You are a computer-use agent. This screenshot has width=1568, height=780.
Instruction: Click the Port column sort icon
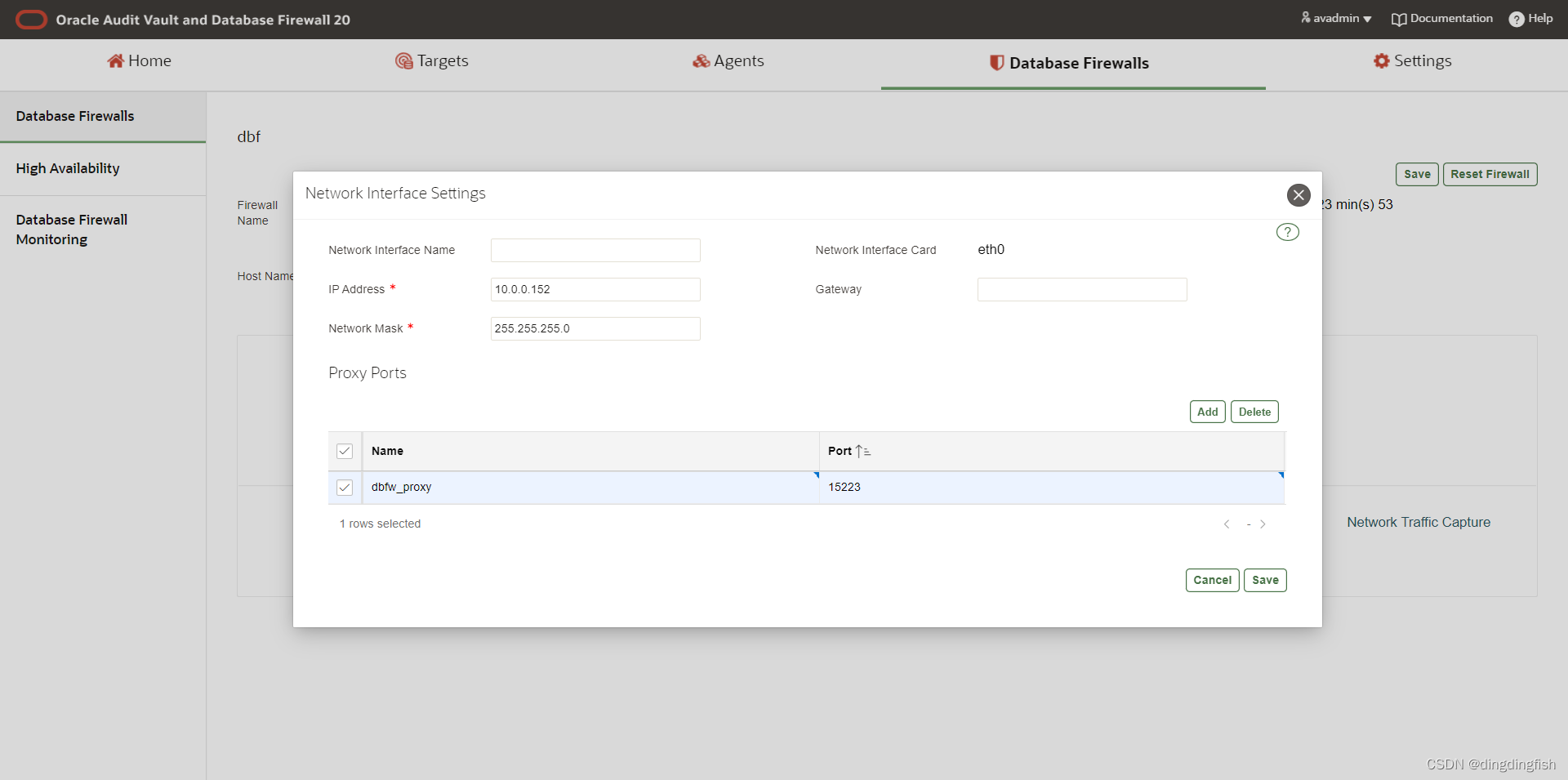click(x=862, y=451)
